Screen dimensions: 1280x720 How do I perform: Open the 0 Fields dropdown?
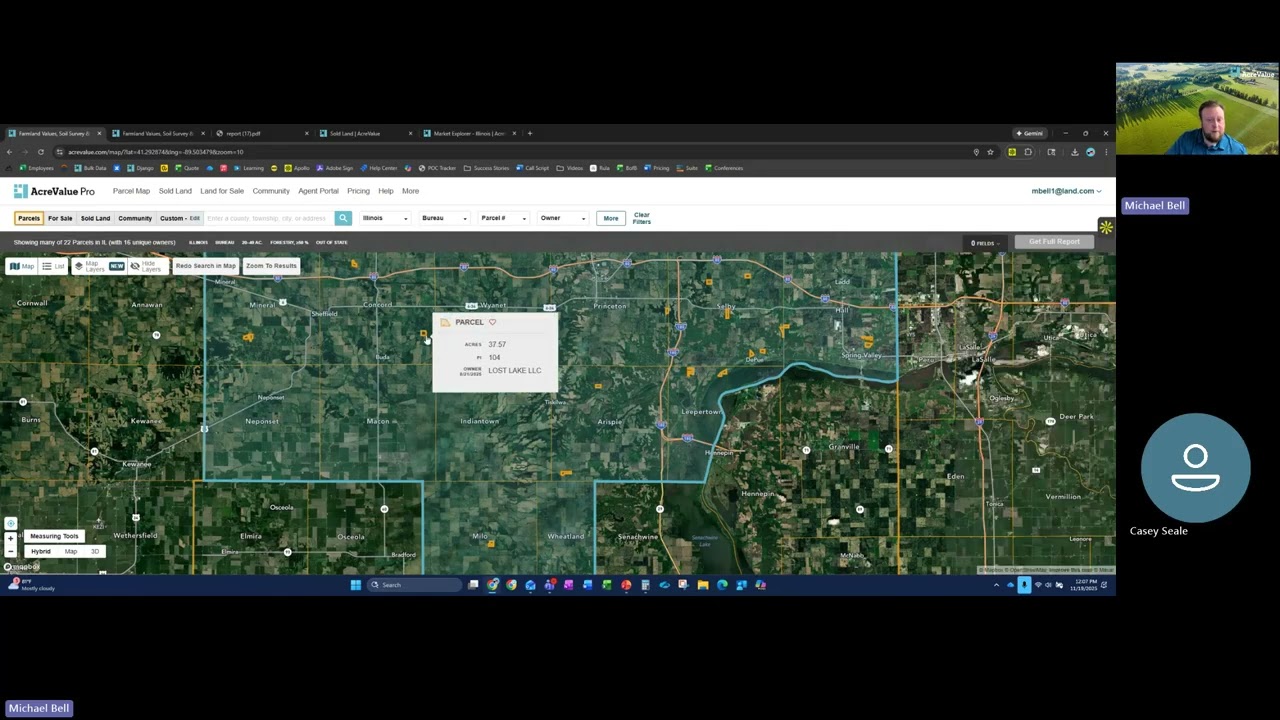(x=984, y=243)
